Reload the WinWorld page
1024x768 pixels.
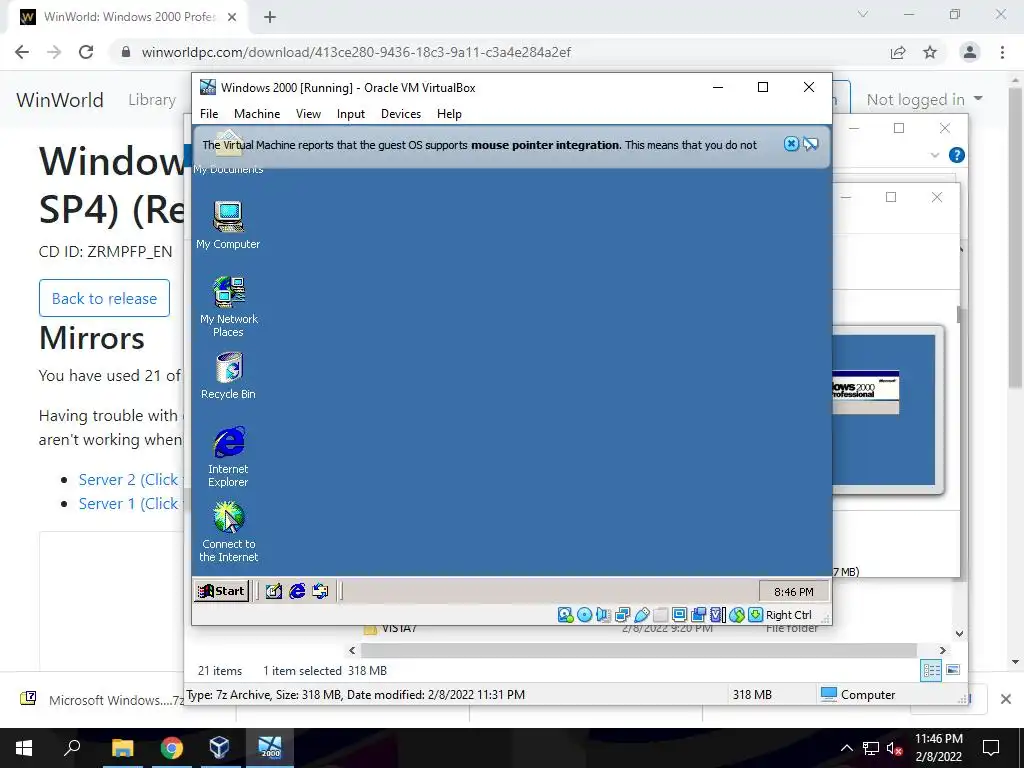[86, 52]
